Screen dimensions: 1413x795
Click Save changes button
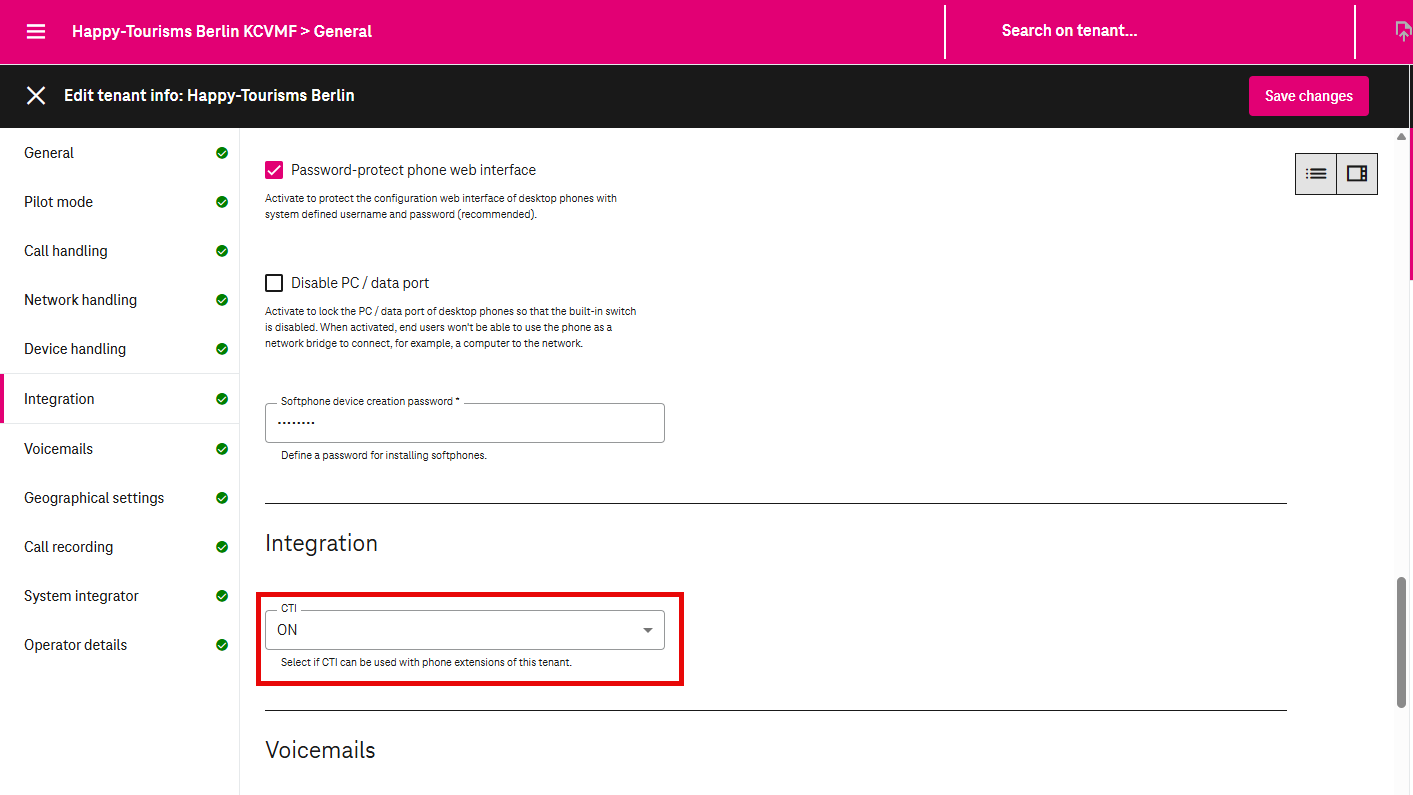[x=1308, y=96]
